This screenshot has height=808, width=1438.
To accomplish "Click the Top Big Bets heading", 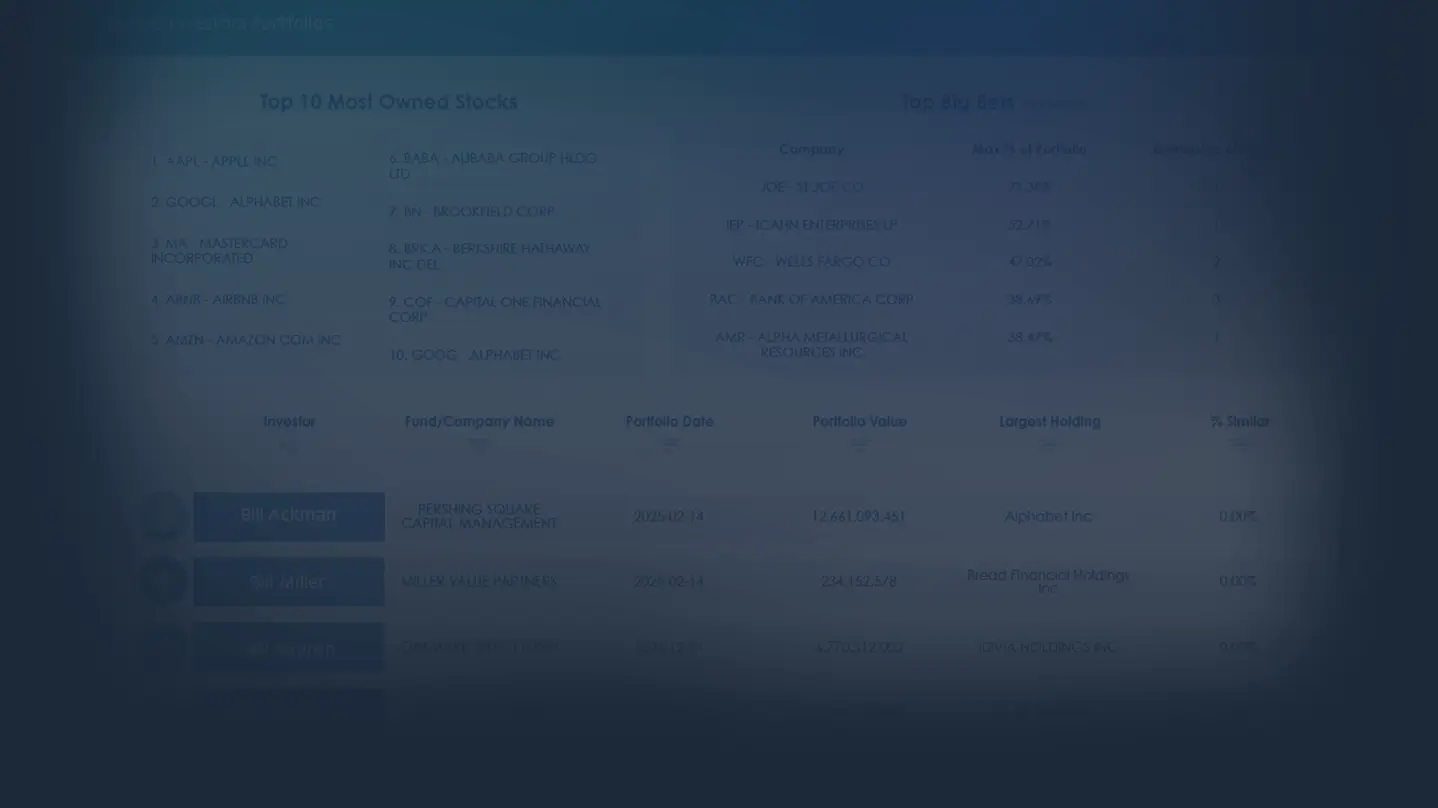I will coord(957,102).
